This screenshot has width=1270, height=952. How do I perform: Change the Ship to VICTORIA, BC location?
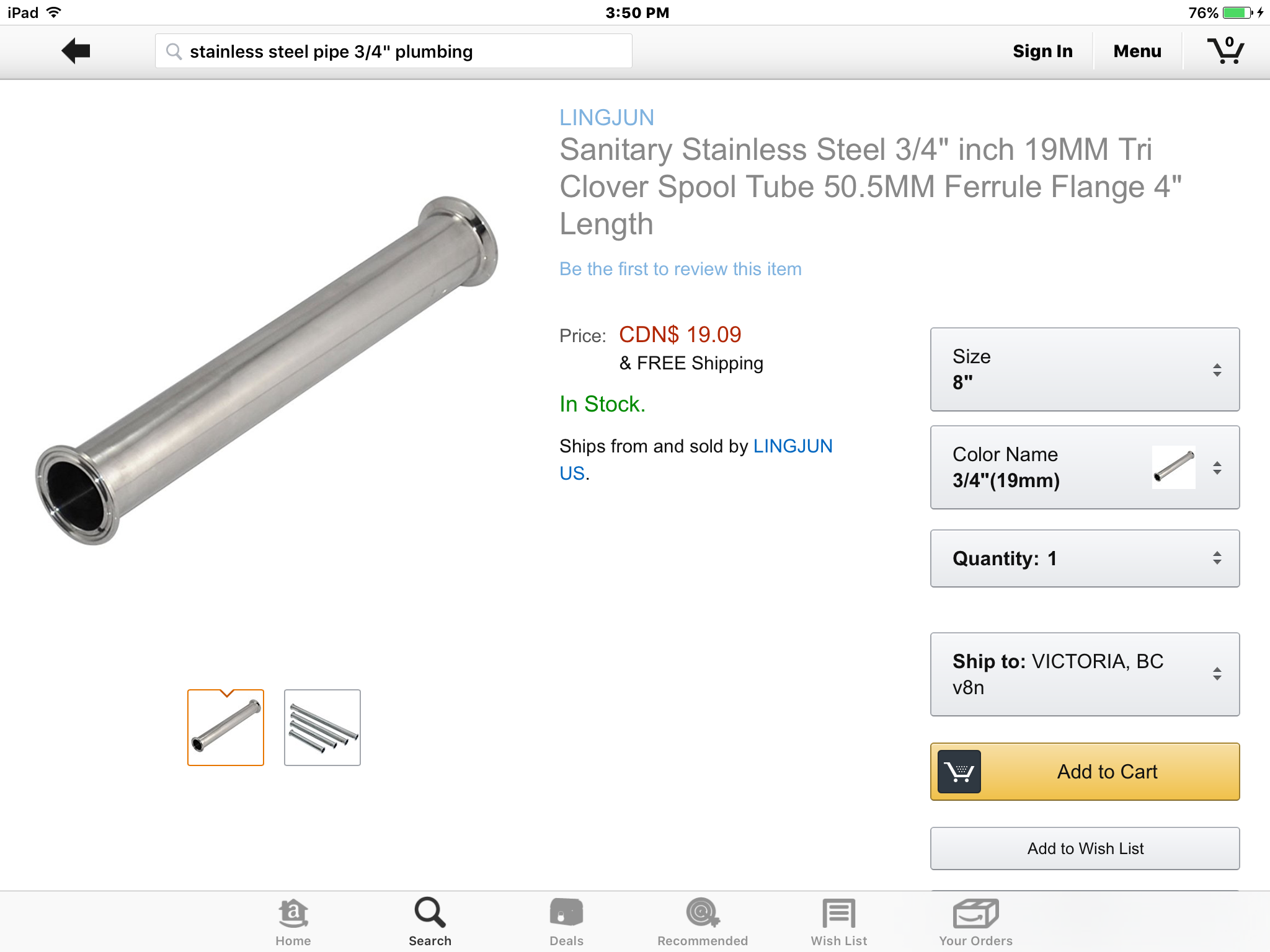coord(1085,674)
